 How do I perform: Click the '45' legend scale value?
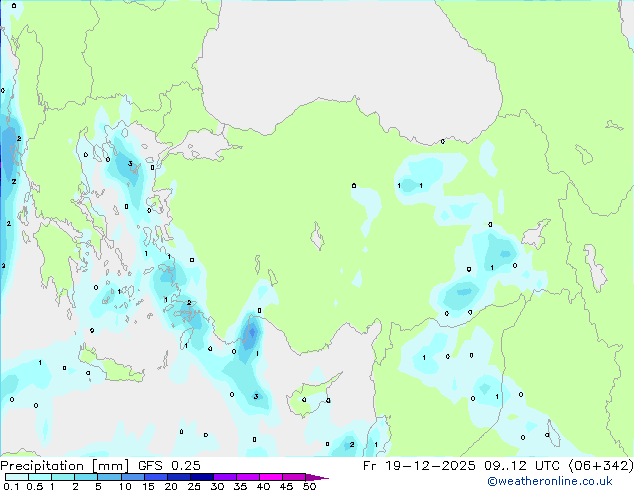click(x=286, y=486)
